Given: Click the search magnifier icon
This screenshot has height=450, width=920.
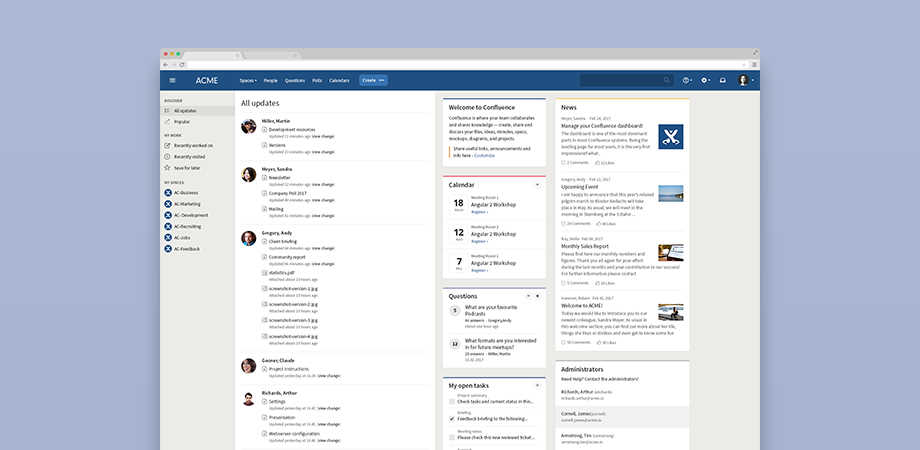Looking at the screenshot, I should [667, 80].
